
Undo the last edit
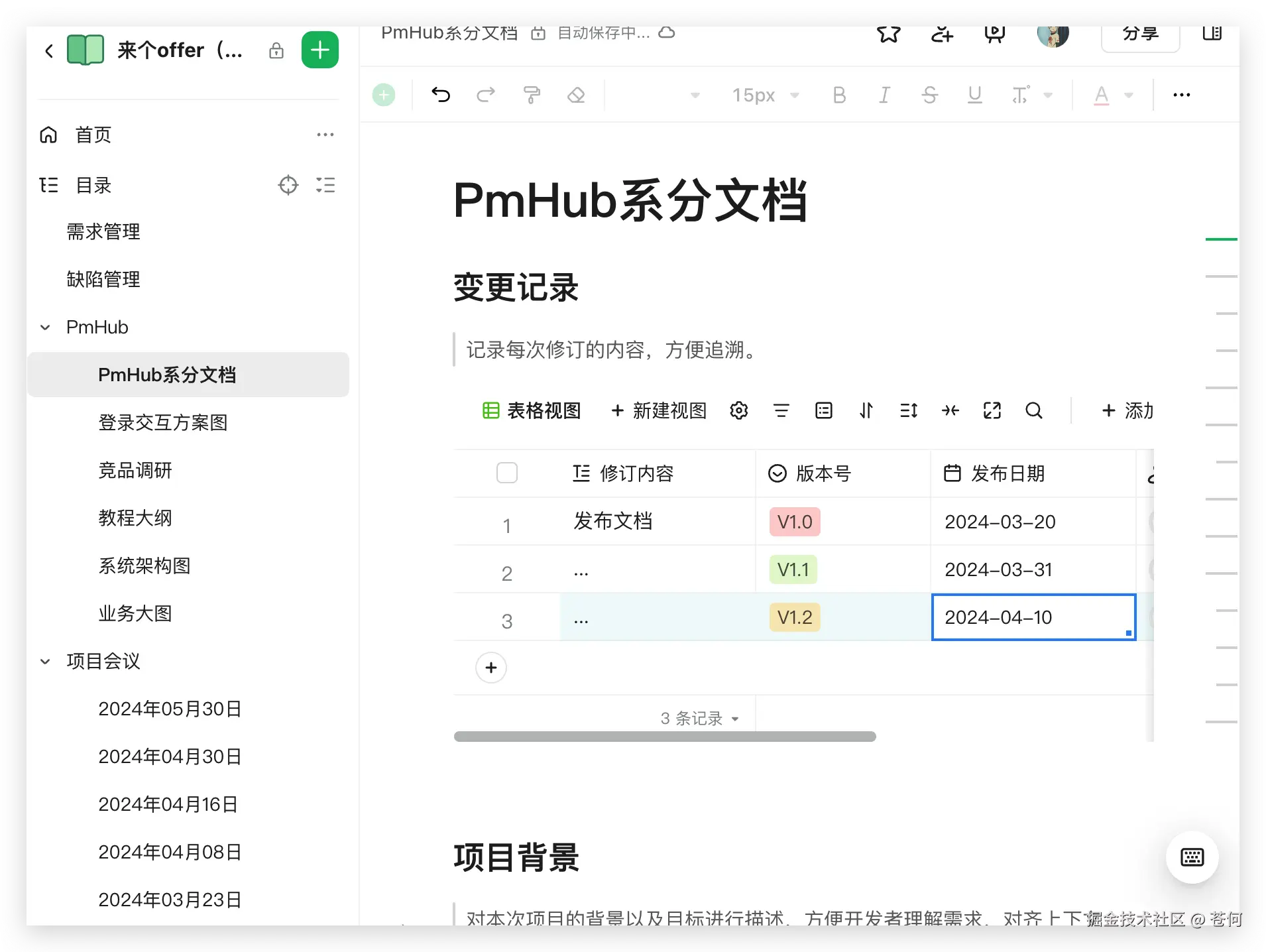tap(441, 95)
